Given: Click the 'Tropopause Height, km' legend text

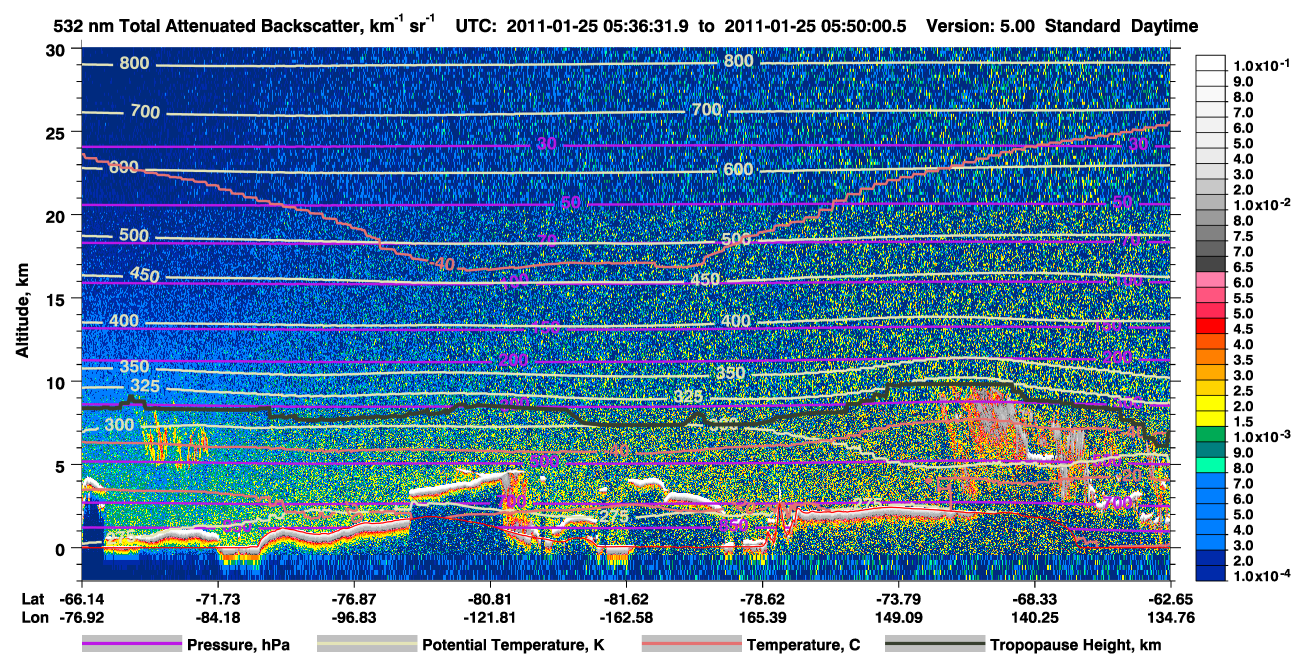Looking at the screenshot, I should point(1075,646).
